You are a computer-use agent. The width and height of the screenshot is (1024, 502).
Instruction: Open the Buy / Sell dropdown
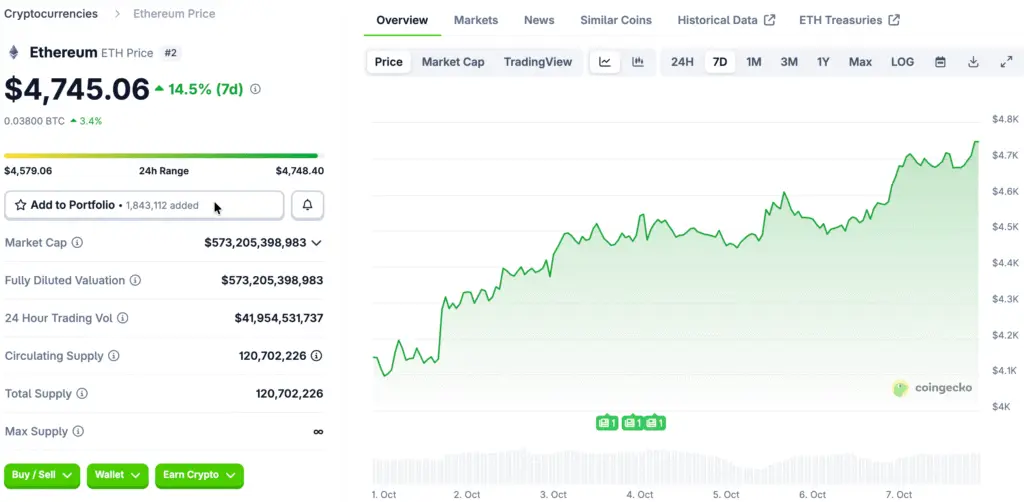[42, 475]
